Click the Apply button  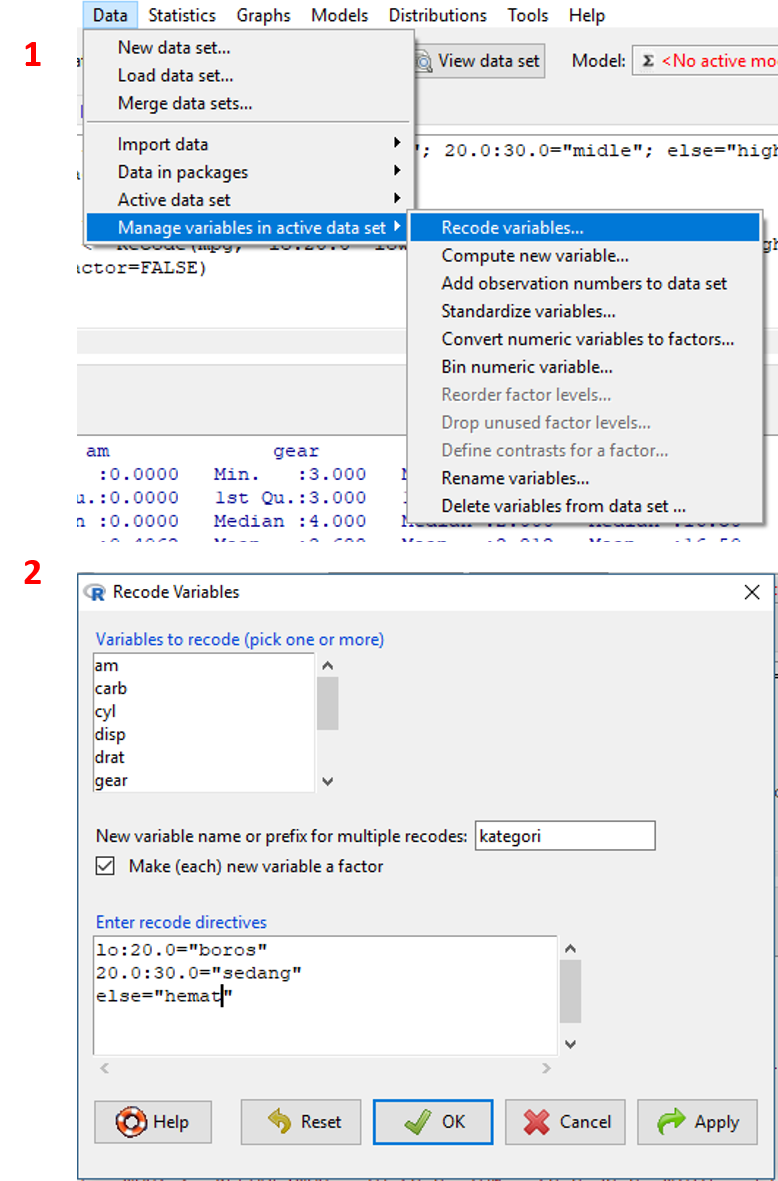click(697, 1122)
